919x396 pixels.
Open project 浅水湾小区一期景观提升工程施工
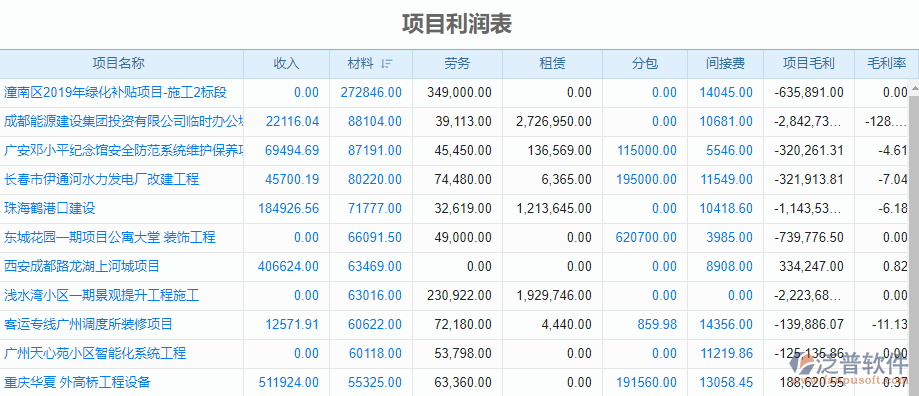[101, 295]
